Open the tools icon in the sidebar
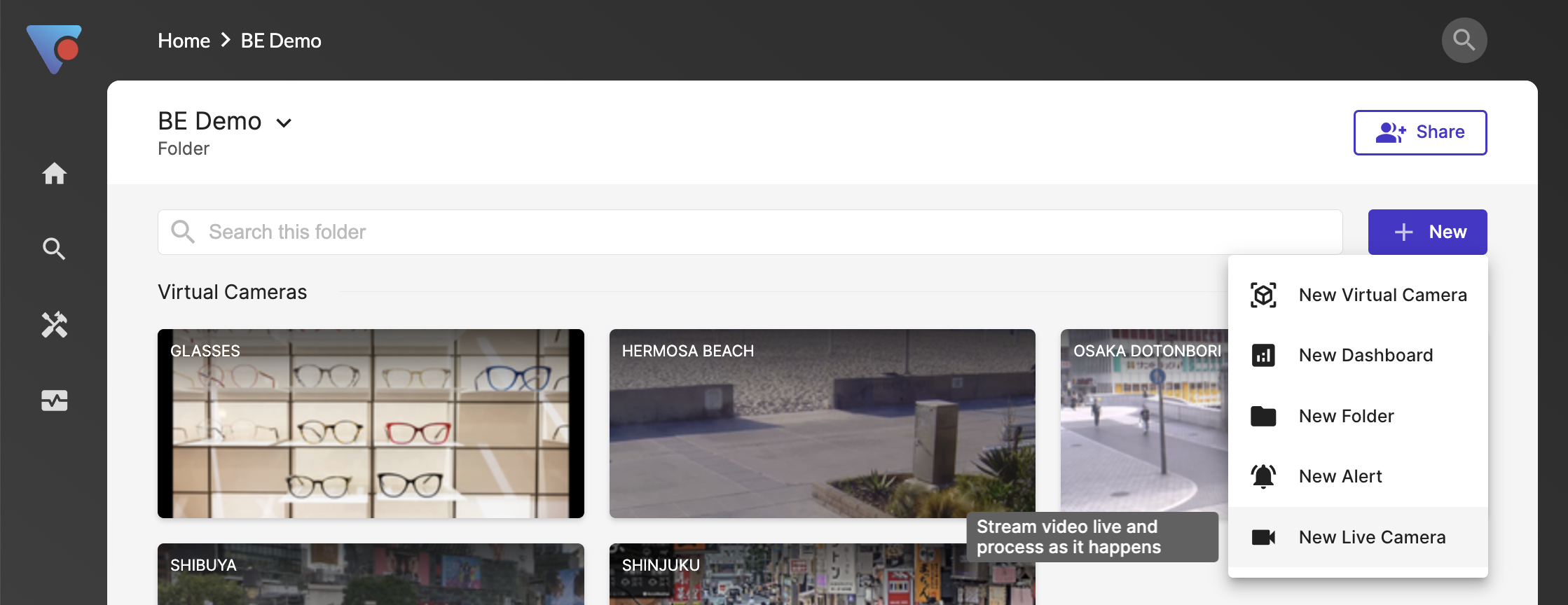The width and height of the screenshot is (1568, 605). pyautogui.click(x=54, y=325)
